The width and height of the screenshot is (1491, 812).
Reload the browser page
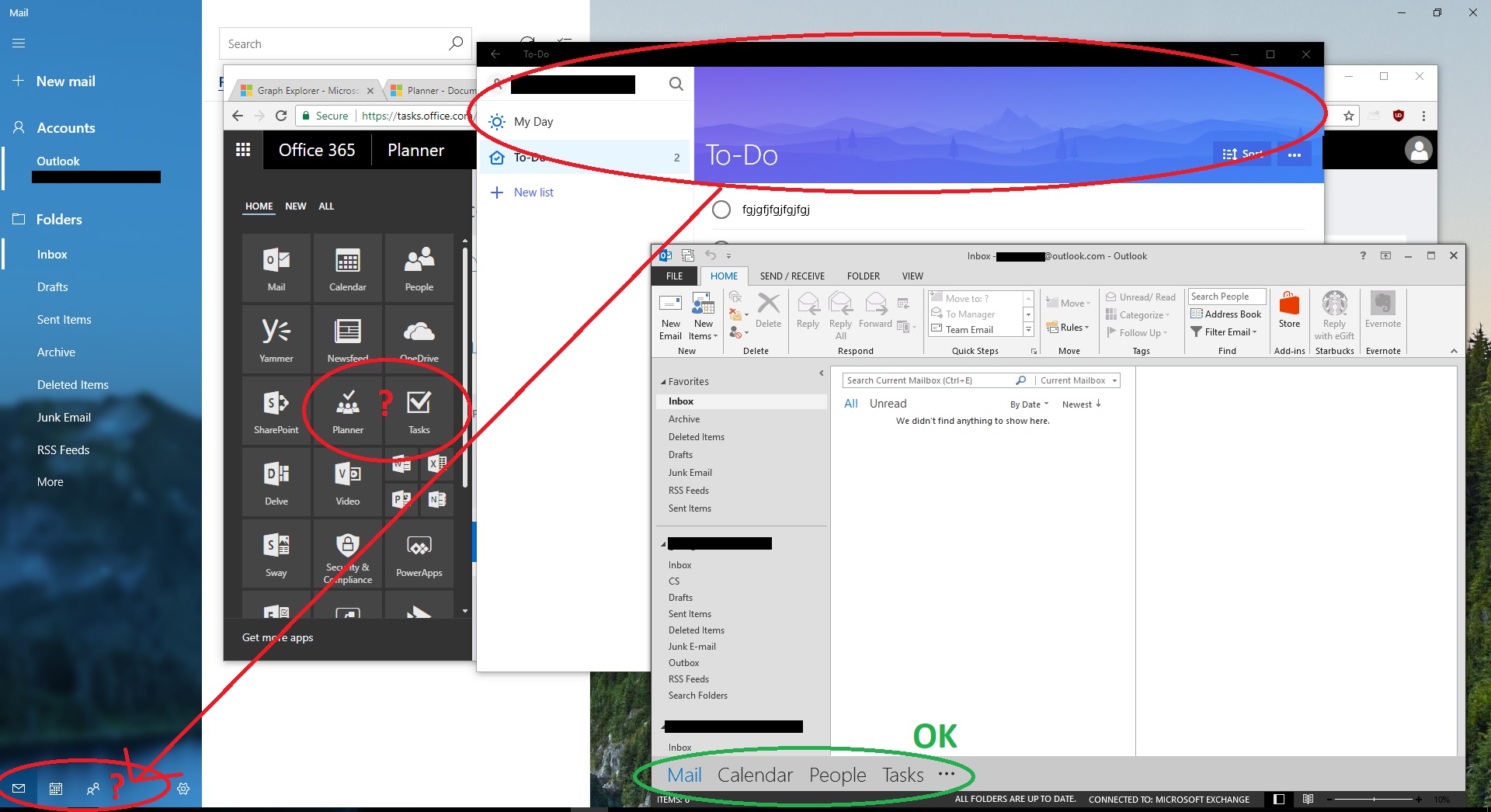281,116
